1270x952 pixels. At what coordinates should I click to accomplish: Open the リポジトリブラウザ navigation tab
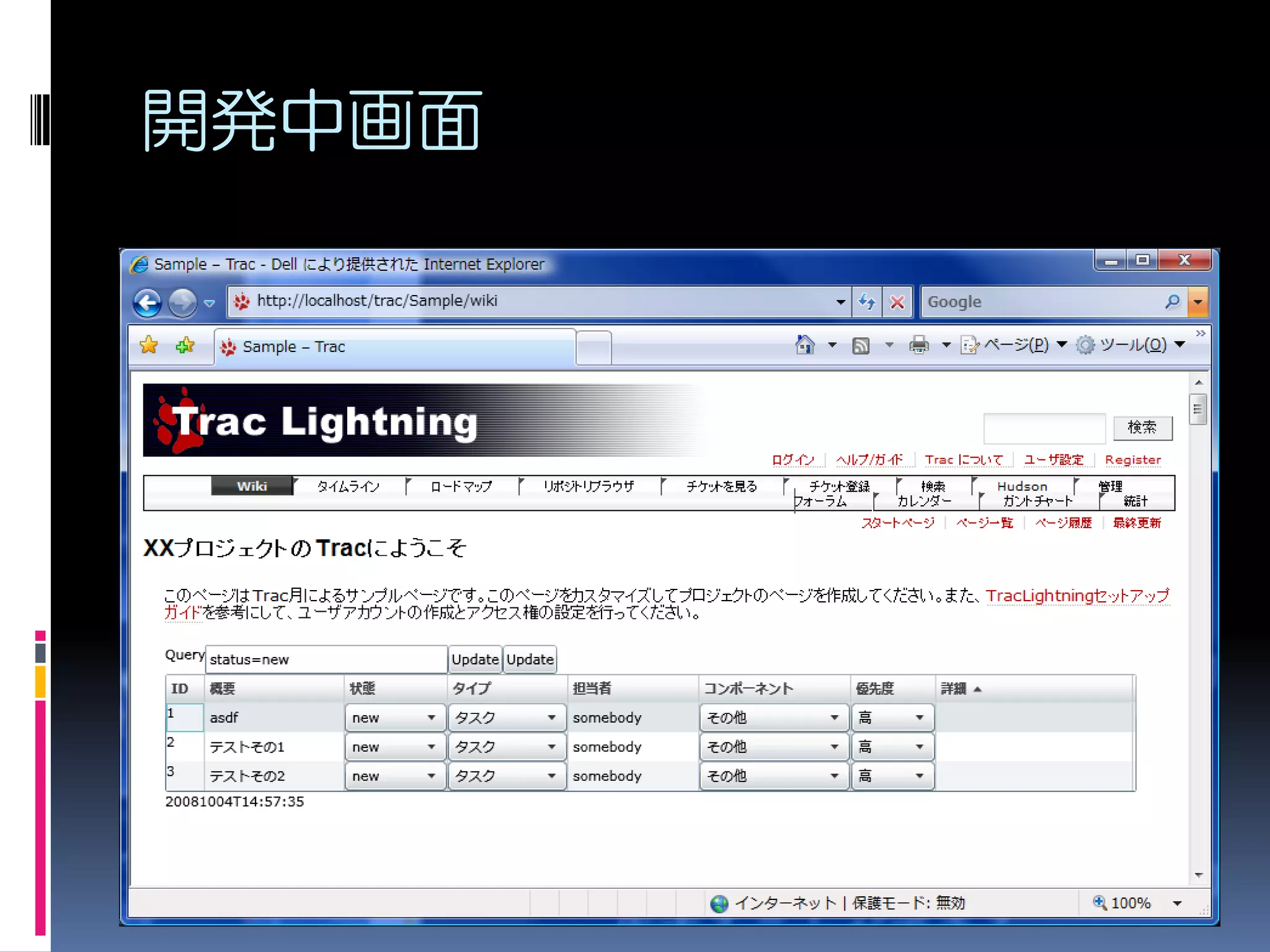(589, 487)
